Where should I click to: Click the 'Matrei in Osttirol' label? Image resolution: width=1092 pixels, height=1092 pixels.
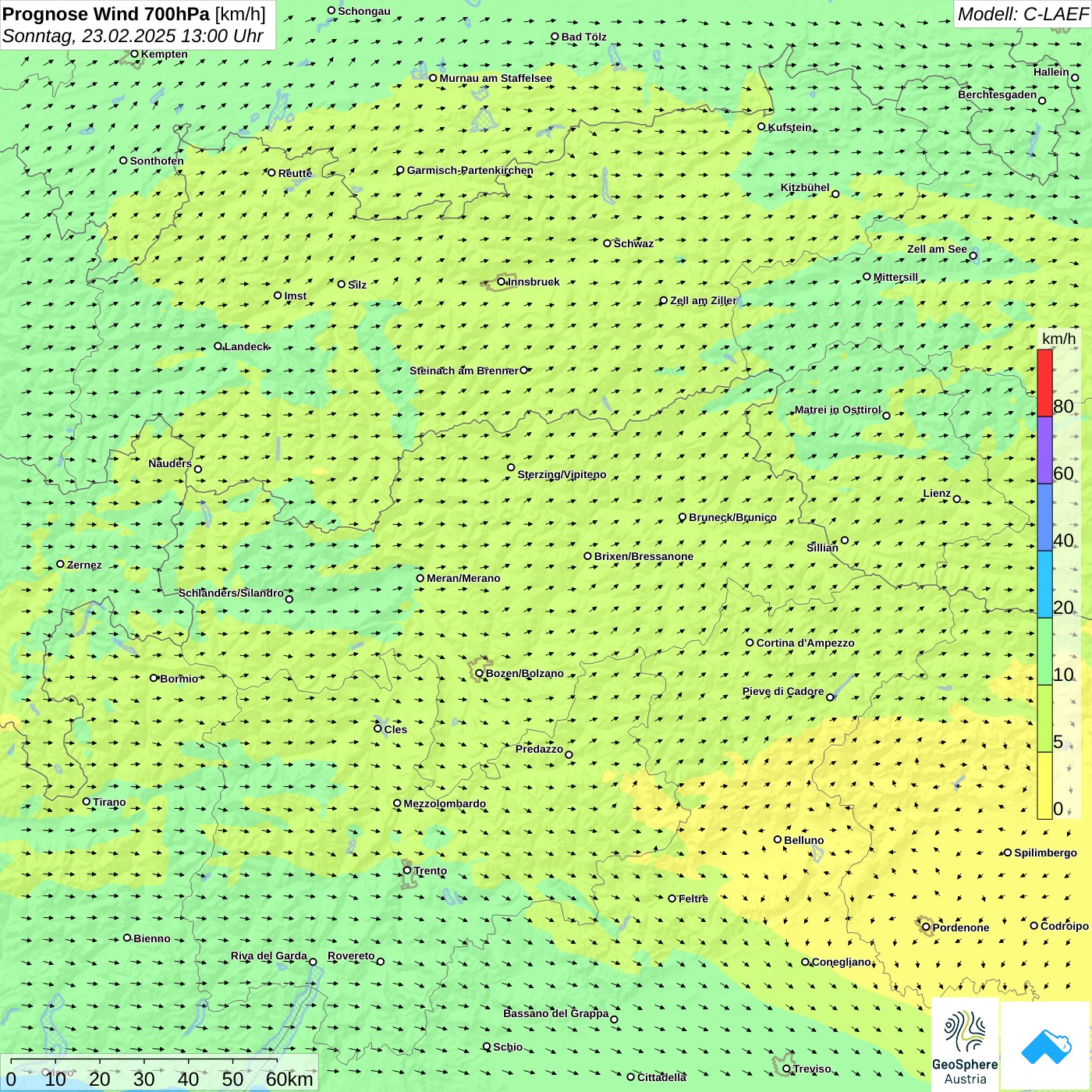point(838,409)
